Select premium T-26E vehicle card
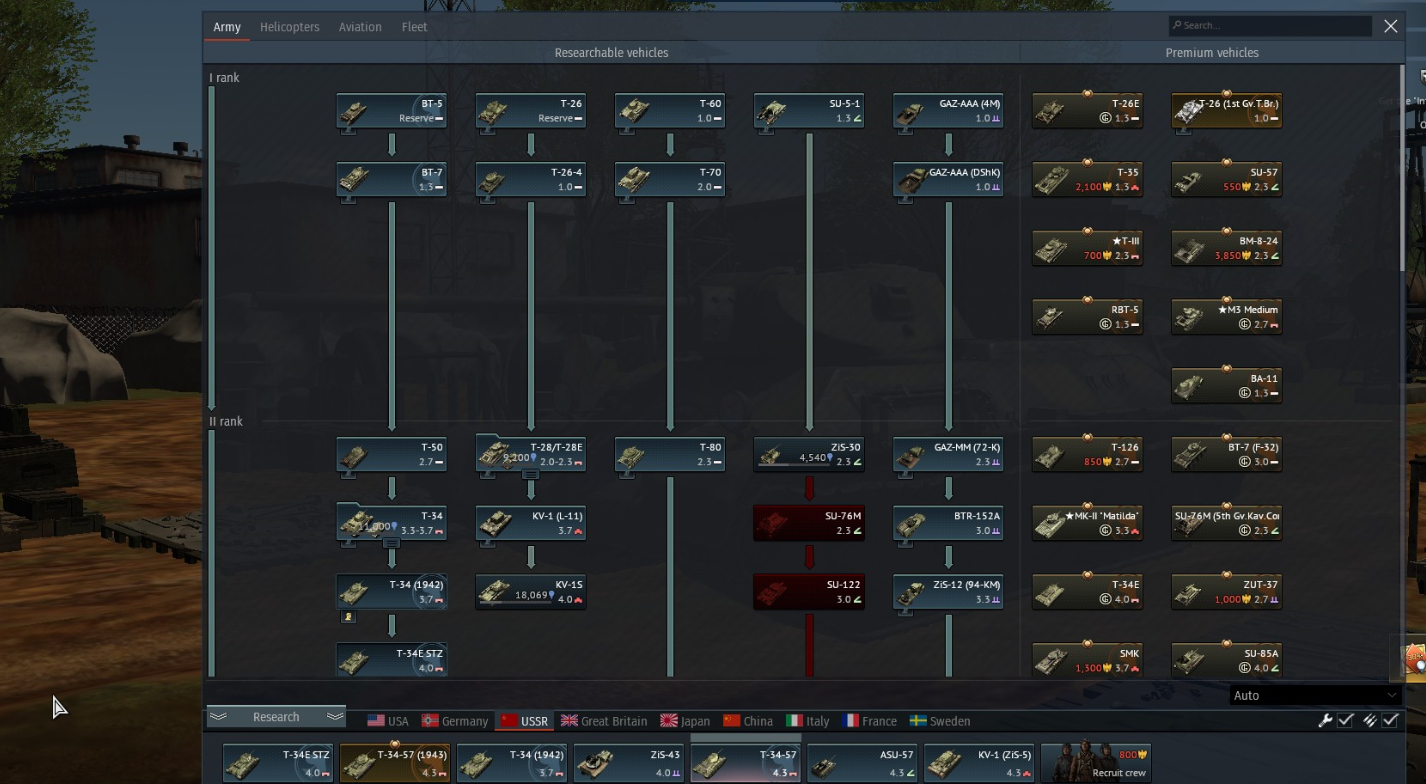This screenshot has height=784, width=1426. point(1087,111)
